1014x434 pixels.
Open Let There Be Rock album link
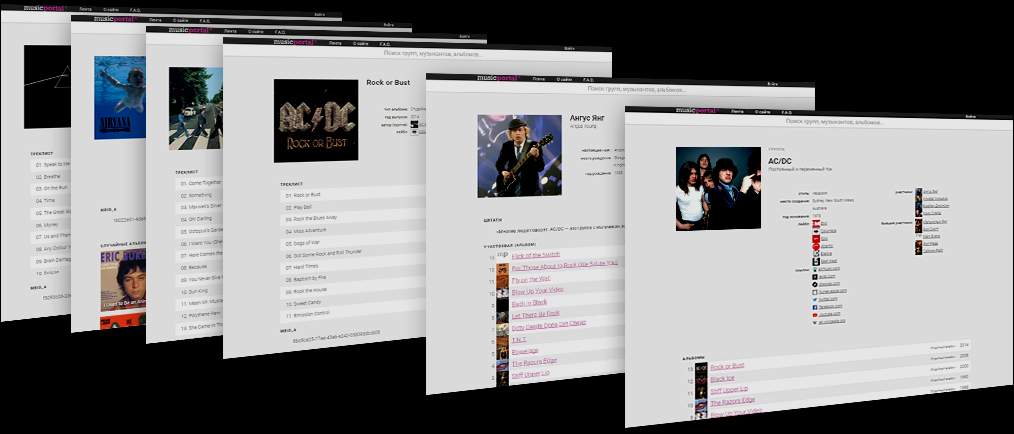pos(535,315)
